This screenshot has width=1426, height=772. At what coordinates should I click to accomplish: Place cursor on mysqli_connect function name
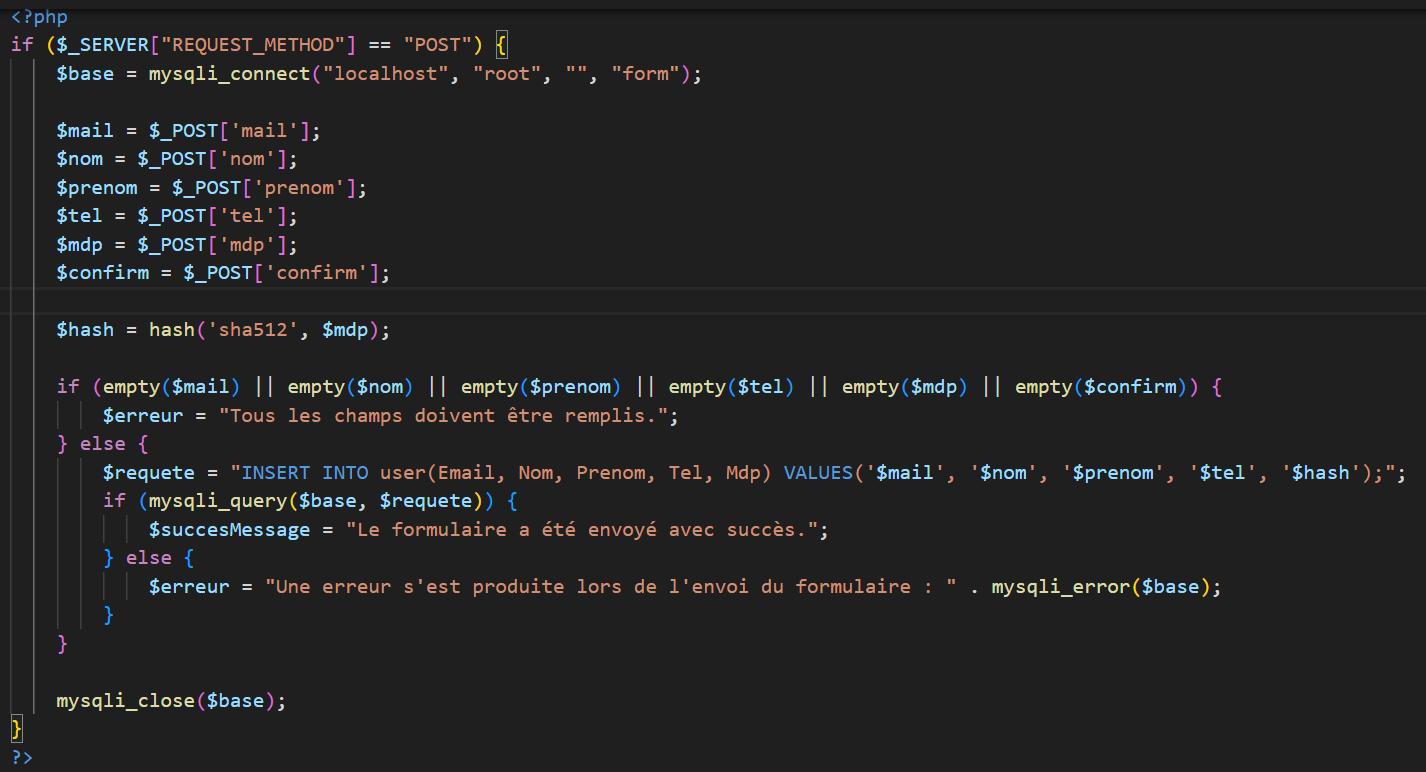229,74
